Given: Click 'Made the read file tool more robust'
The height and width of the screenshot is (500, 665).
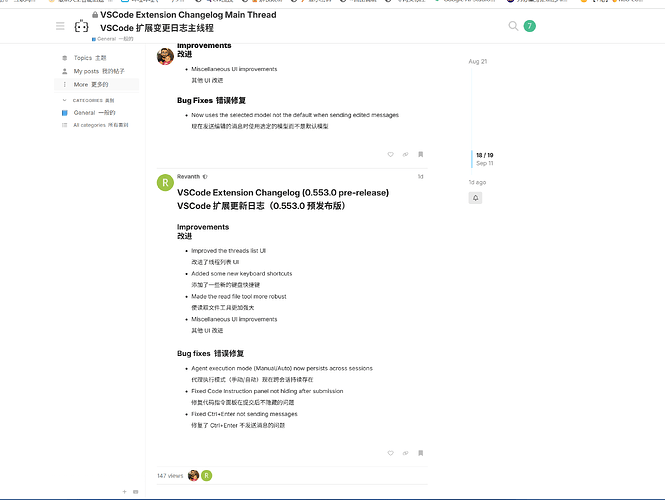Looking at the screenshot, I should tap(239, 296).
